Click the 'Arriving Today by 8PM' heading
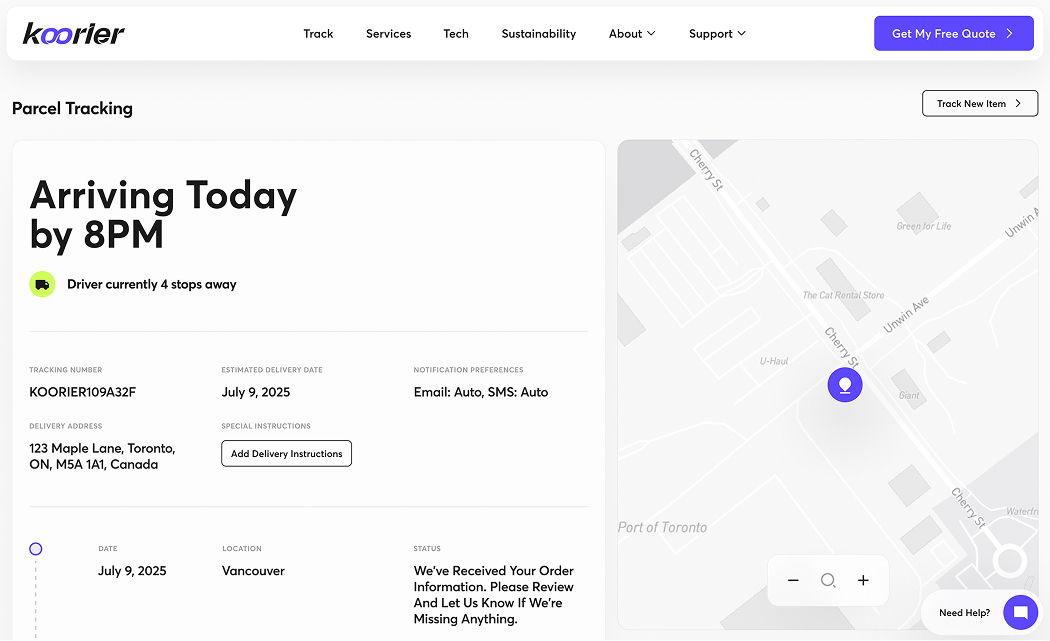Image resolution: width=1050 pixels, height=641 pixels. tap(163, 215)
